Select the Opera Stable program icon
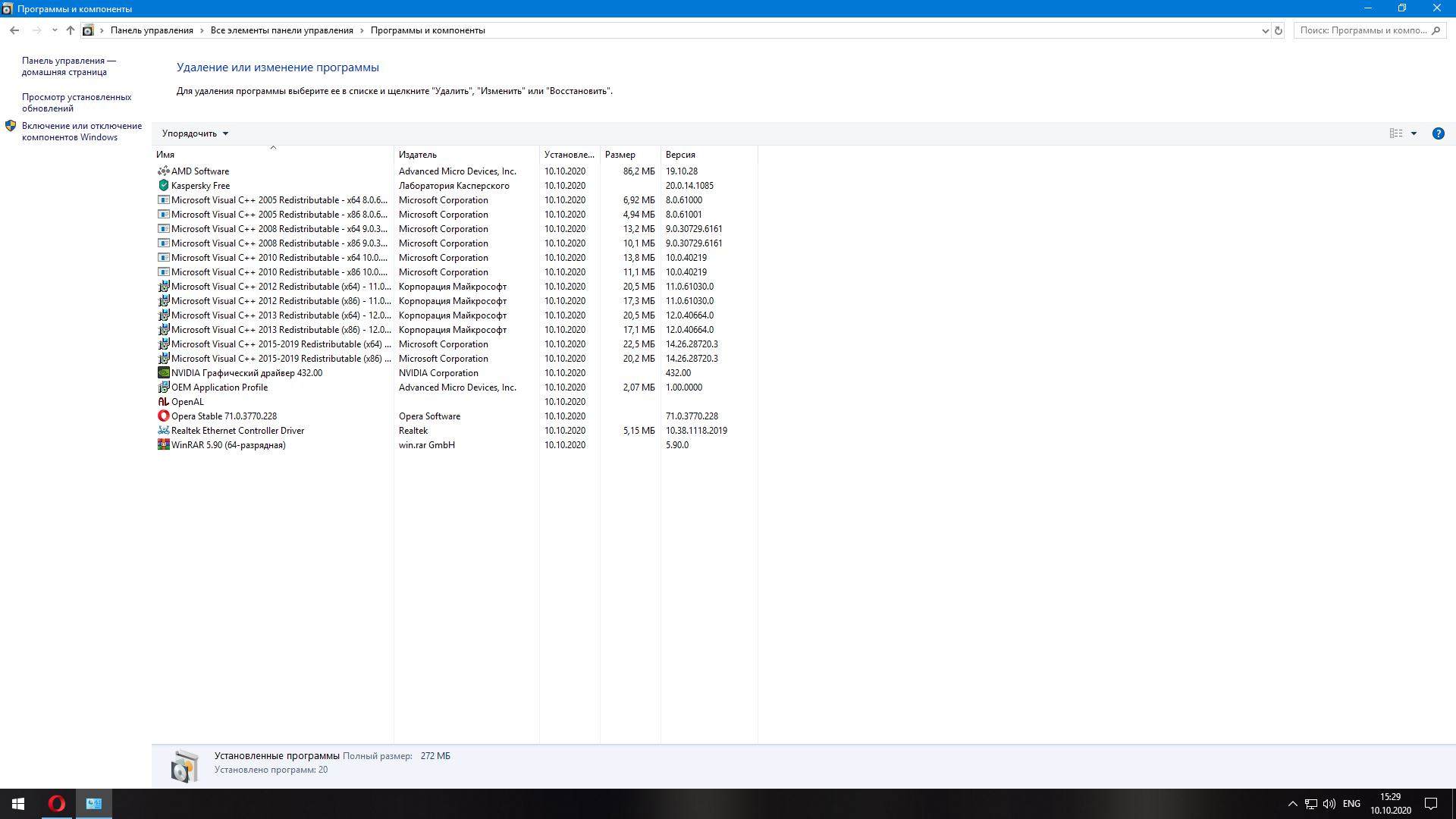 163,416
